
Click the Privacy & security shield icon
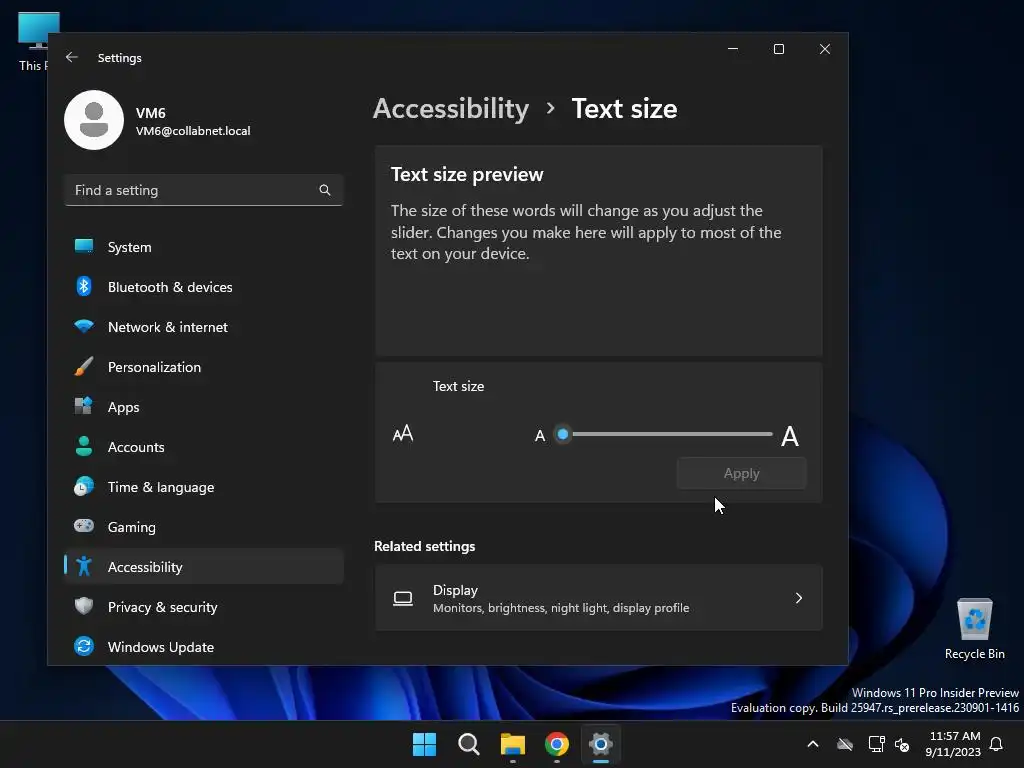[x=84, y=606]
